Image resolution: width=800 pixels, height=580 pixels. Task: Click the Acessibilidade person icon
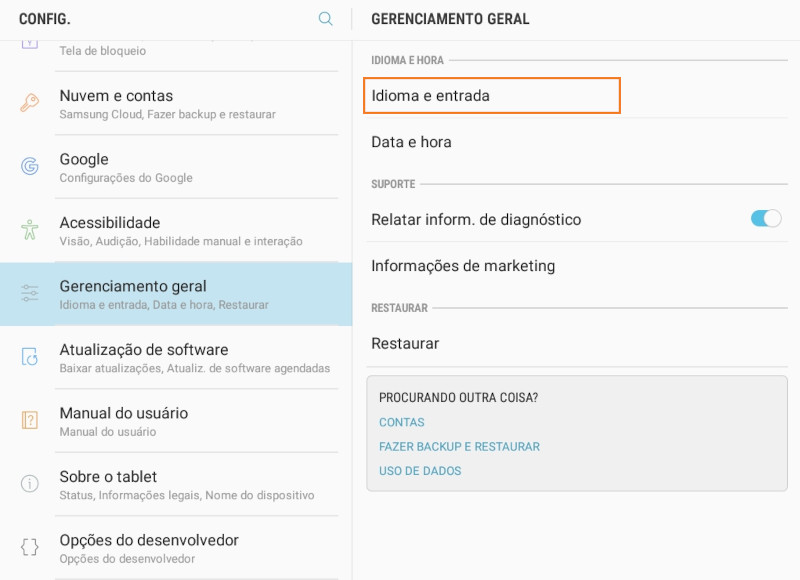click(x=30, y=230)
